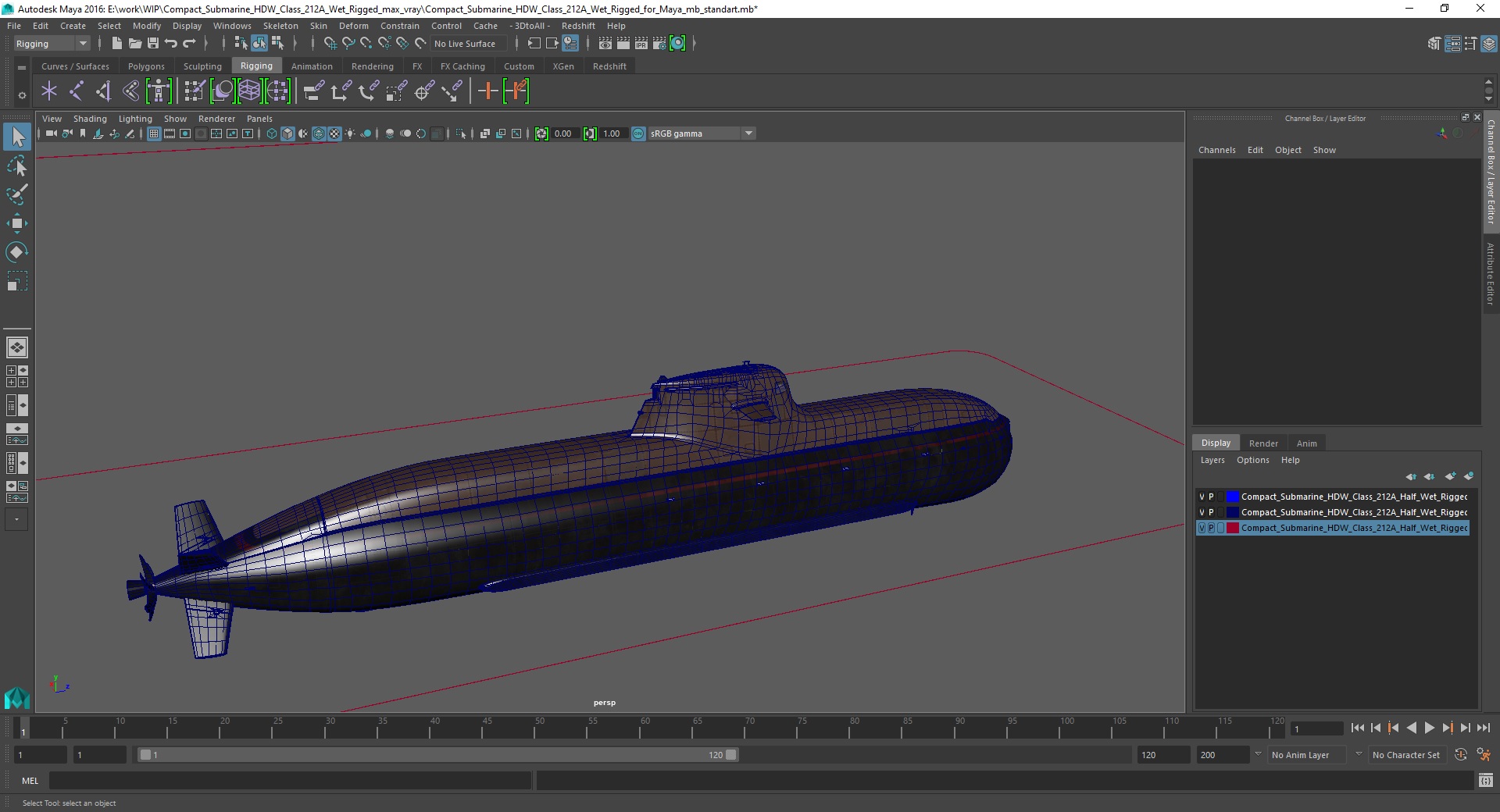Toggle visibility of the dark blue layer
The image size is (1500, 812).
tap(1202, 512)
